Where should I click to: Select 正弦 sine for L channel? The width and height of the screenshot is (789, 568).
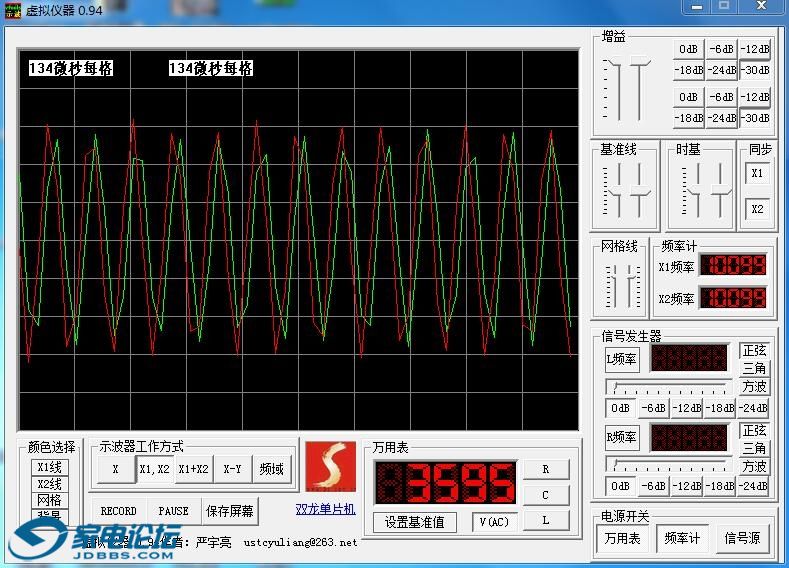[754, 350]
